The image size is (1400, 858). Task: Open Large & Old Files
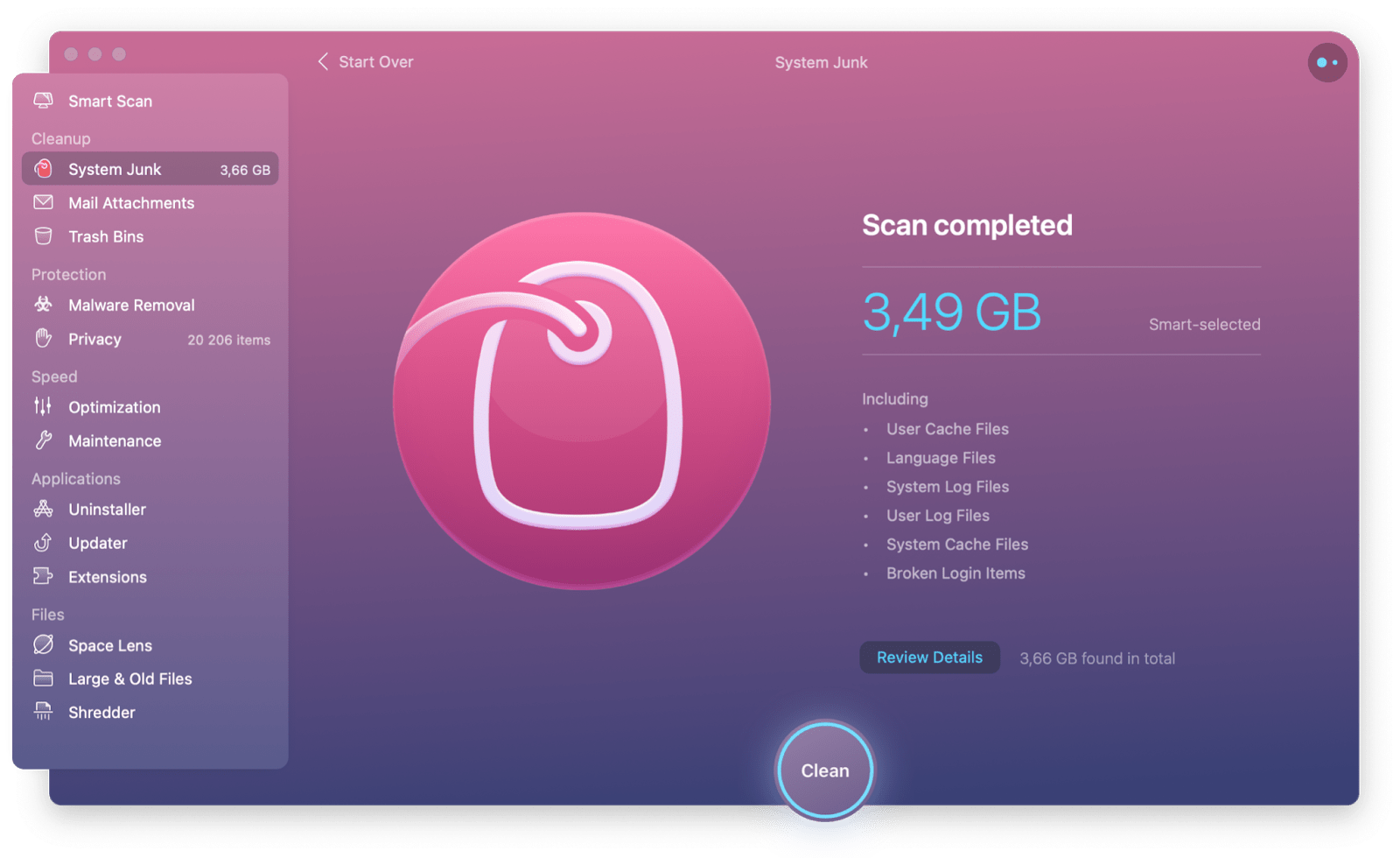tap(150, 679)
